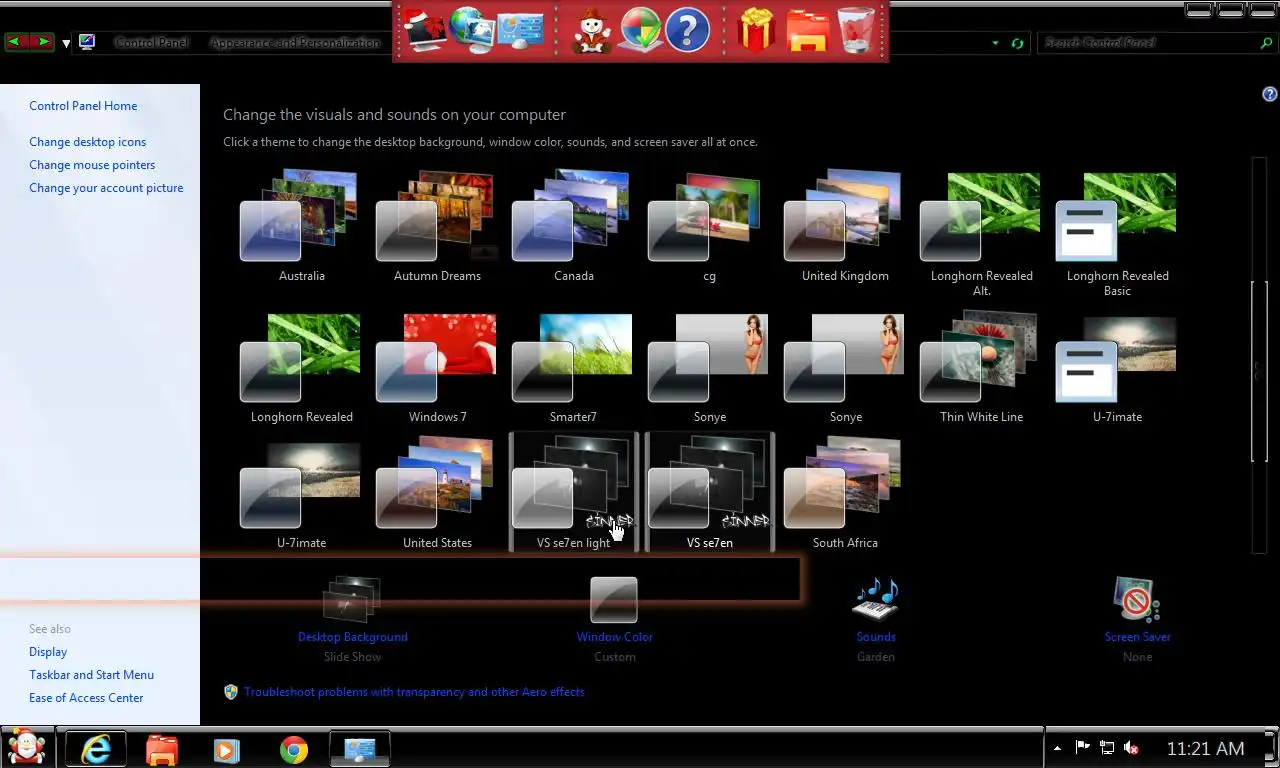Open the red folder icon in the dock
Viewport: 1280px width, 768px height.
[807, 31]
